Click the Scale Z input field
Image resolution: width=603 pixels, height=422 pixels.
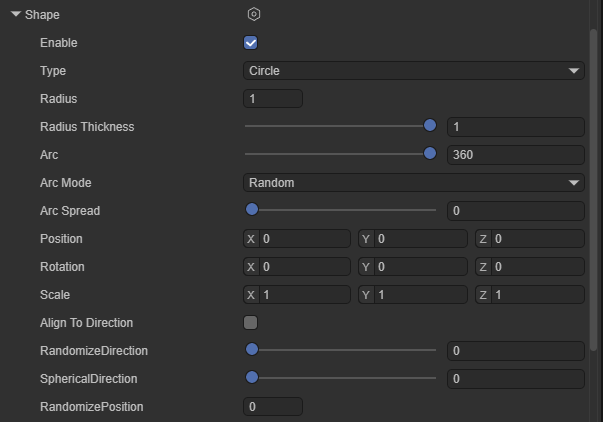click(x=536, y=295)
